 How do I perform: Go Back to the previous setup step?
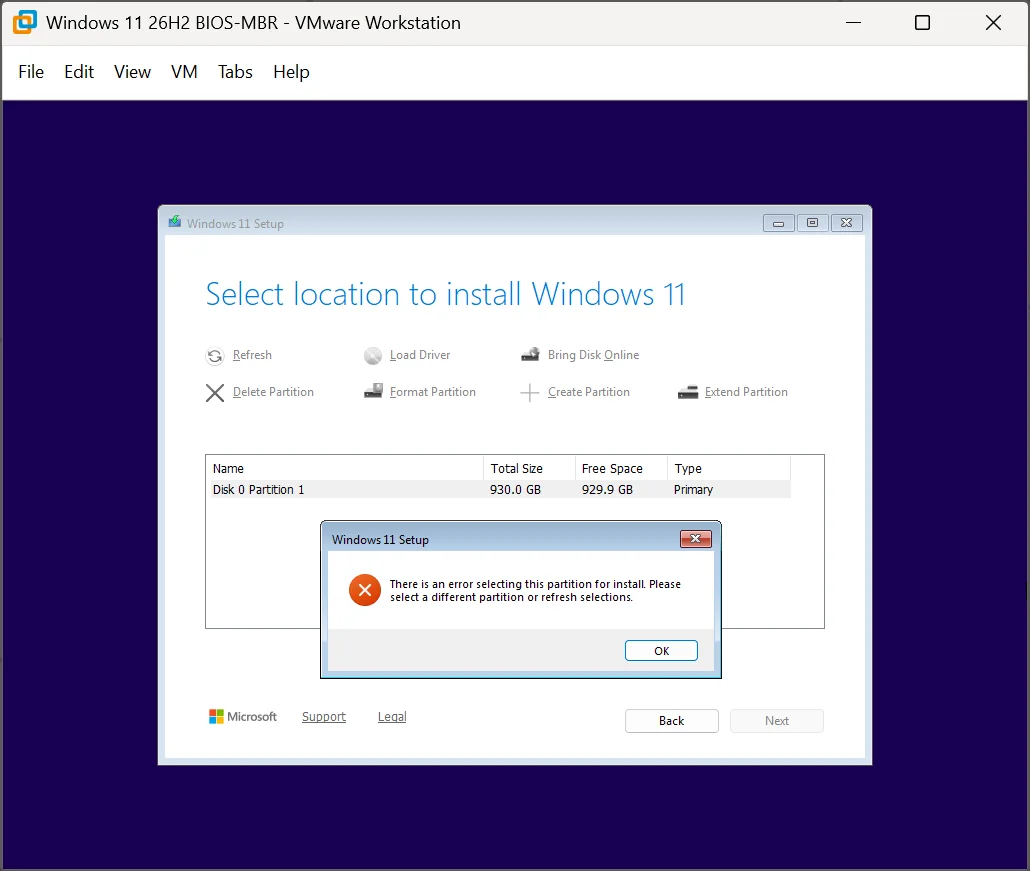click(671, 721)
